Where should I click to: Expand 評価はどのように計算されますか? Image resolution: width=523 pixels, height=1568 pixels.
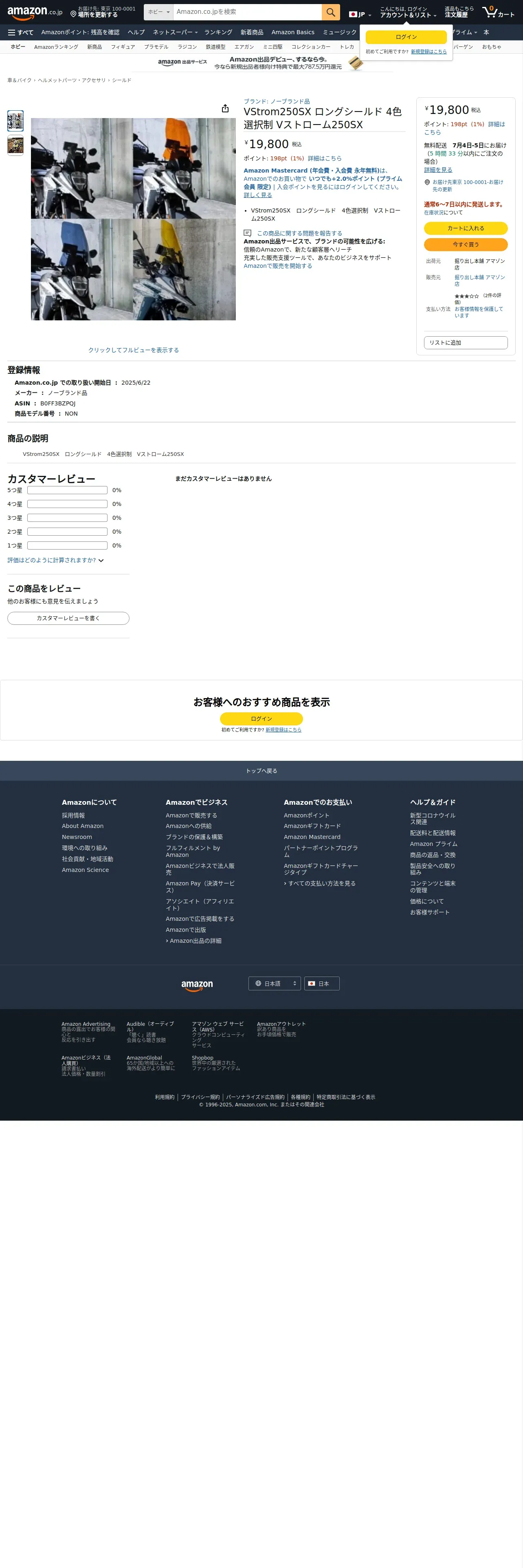[55, 560]
